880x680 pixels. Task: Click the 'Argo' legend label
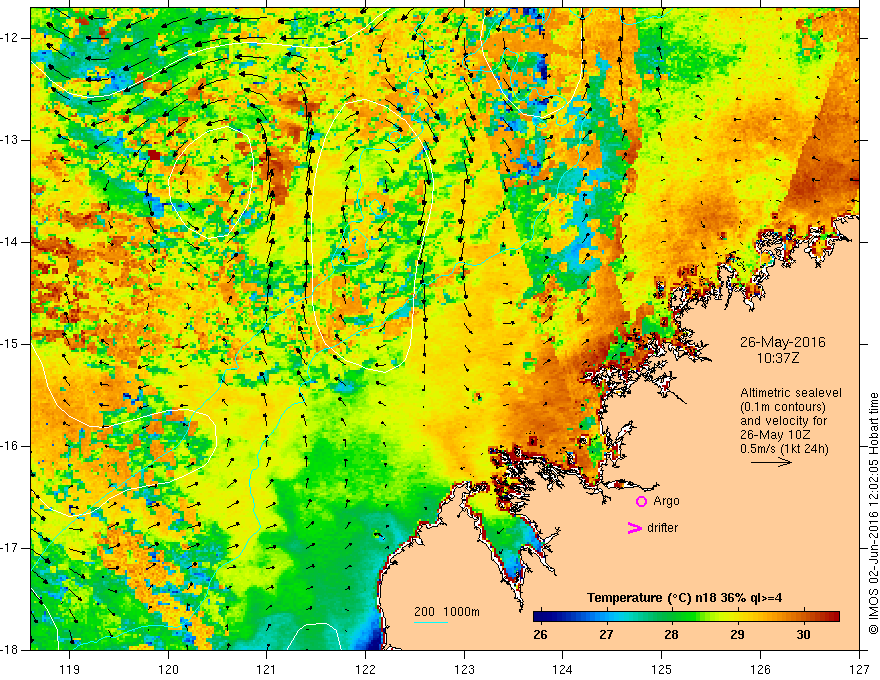click(x=666, y=502)
